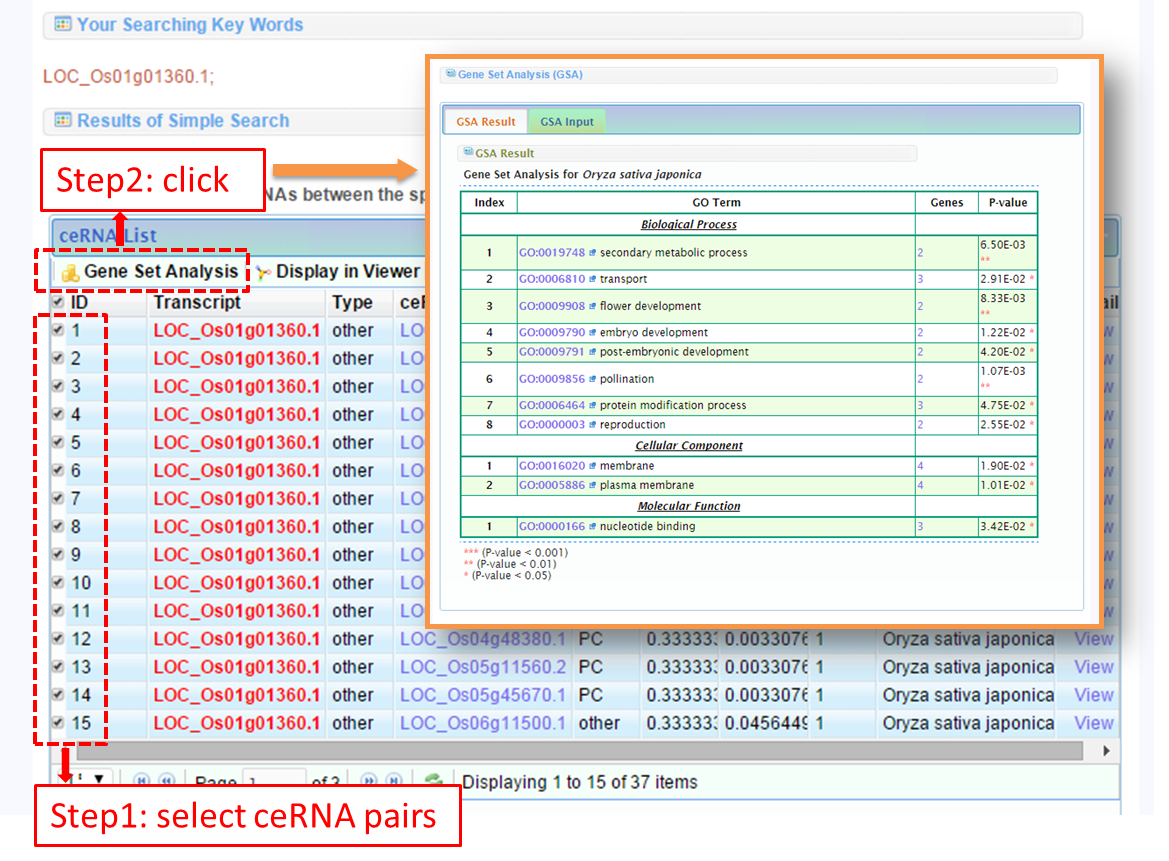The image size is (1169, 861).
Task: Go to the first page of results
Action: (141, 781)
